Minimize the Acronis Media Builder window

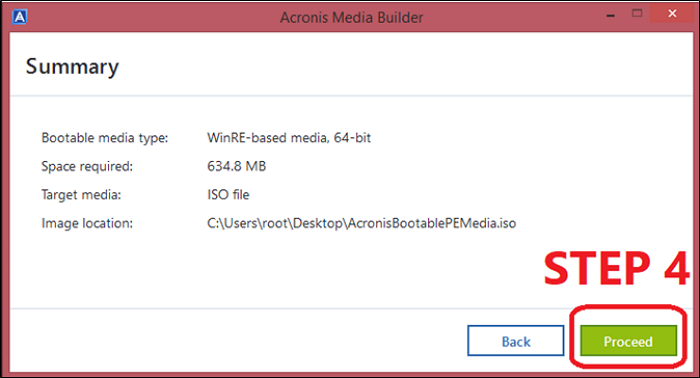click(611, 15)
